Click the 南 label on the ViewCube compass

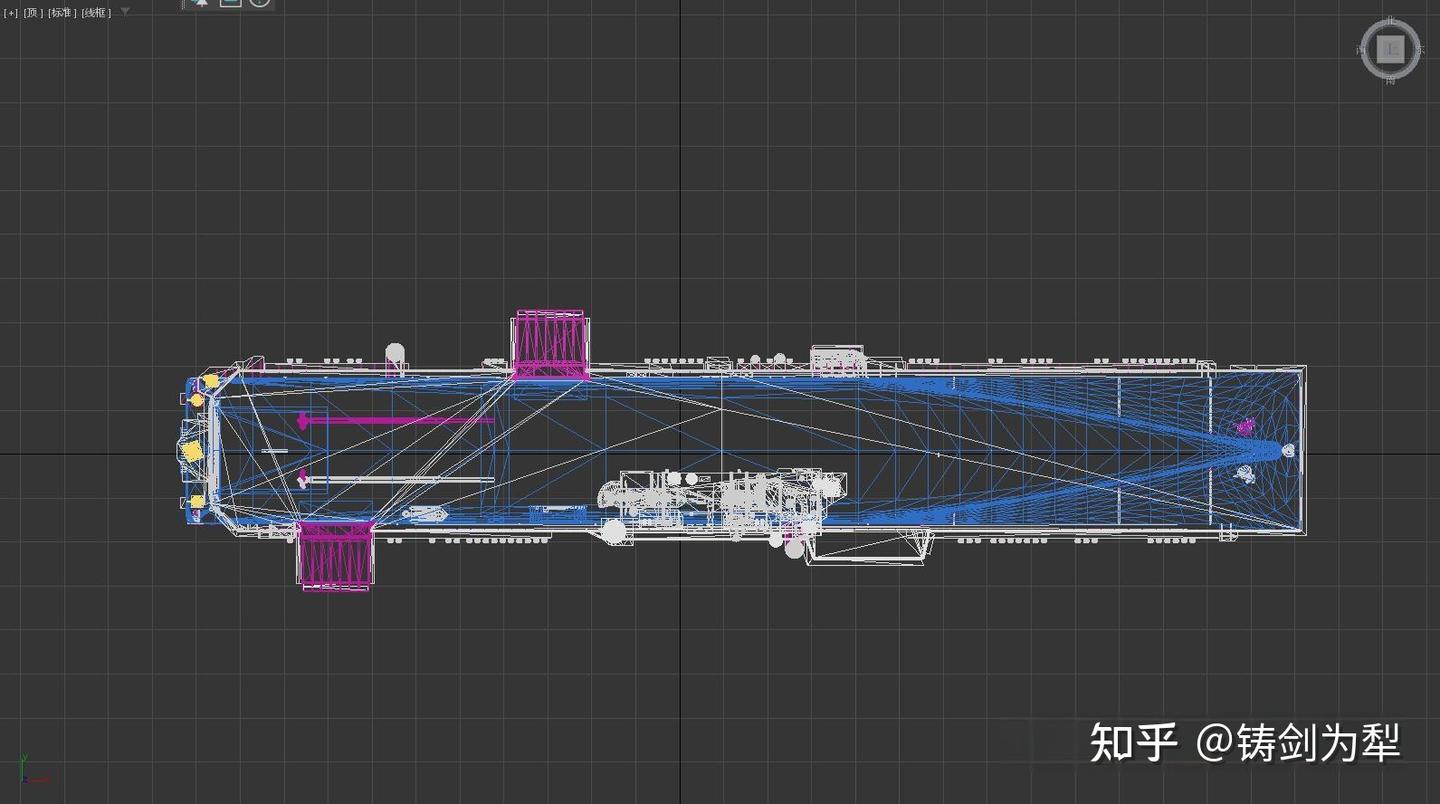[1390, 80]
